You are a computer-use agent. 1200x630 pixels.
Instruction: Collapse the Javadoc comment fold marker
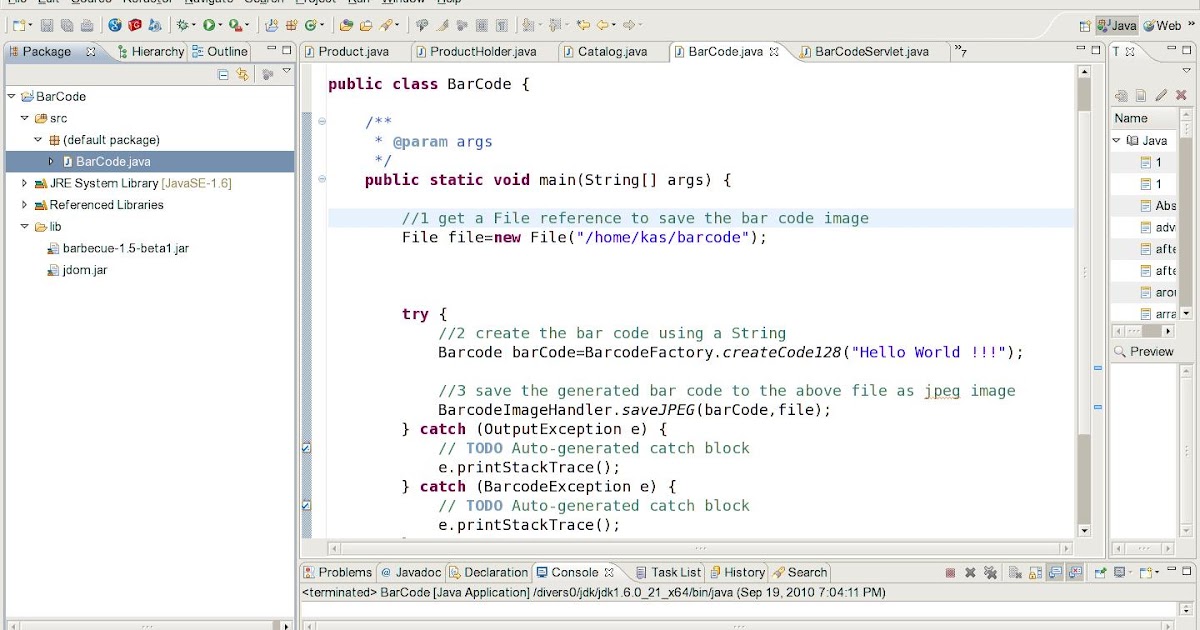point(321,123)
